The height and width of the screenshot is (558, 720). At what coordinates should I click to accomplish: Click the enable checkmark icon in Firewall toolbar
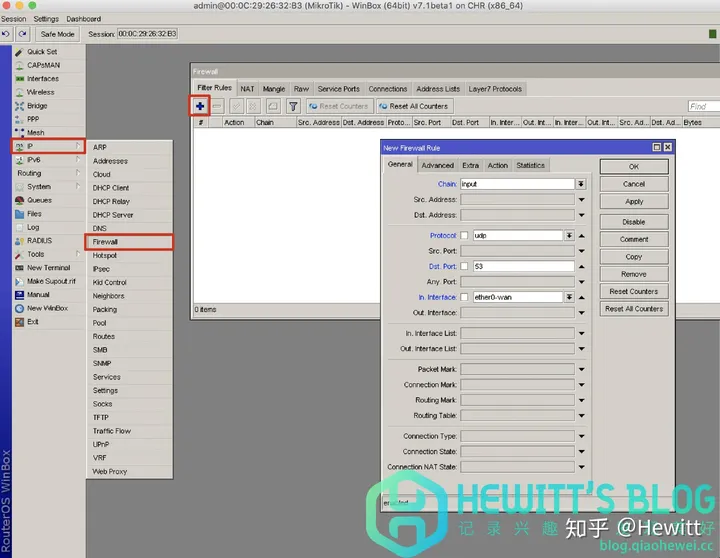pos(236,107)
